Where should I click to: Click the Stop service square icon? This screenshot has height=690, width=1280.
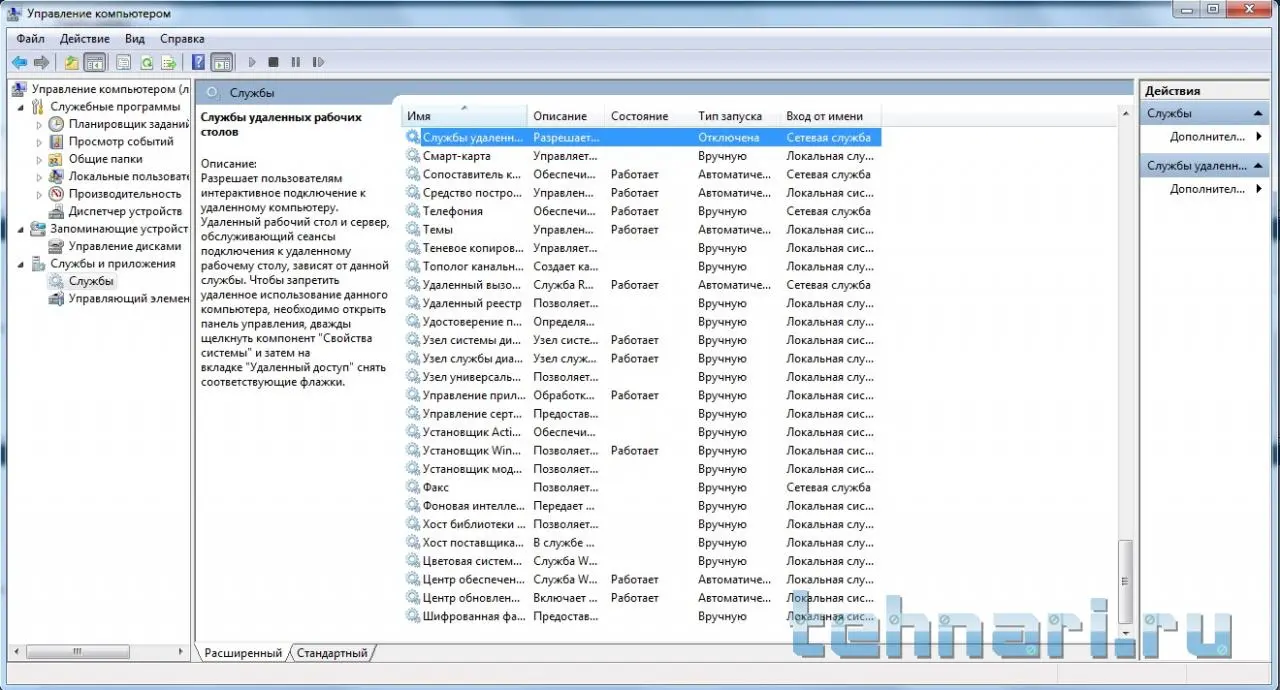pos(273,62)
